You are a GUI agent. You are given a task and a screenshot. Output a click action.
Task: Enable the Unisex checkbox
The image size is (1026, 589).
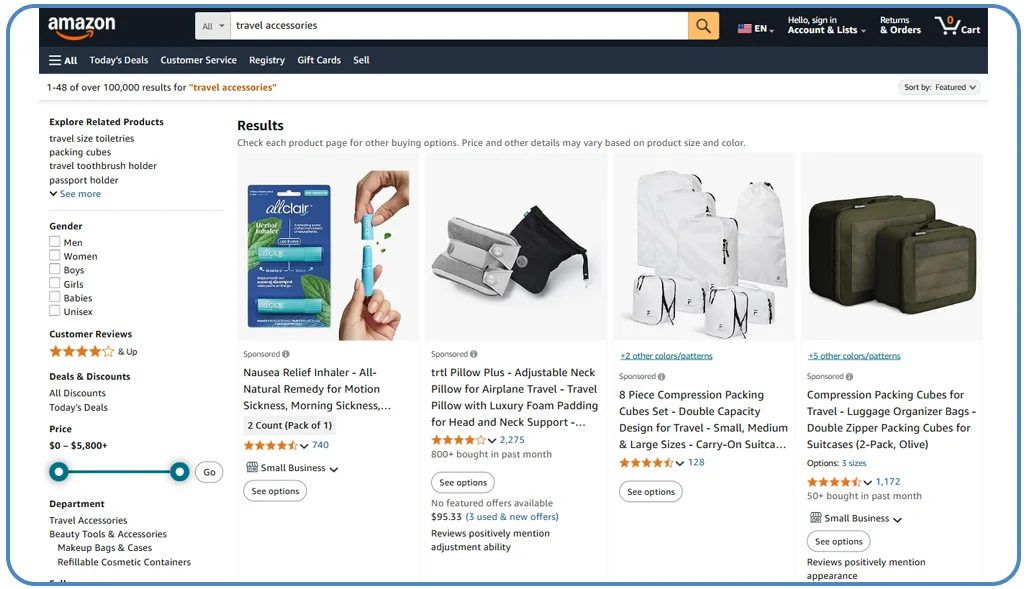pyautogui.click(x=55, y=311)
